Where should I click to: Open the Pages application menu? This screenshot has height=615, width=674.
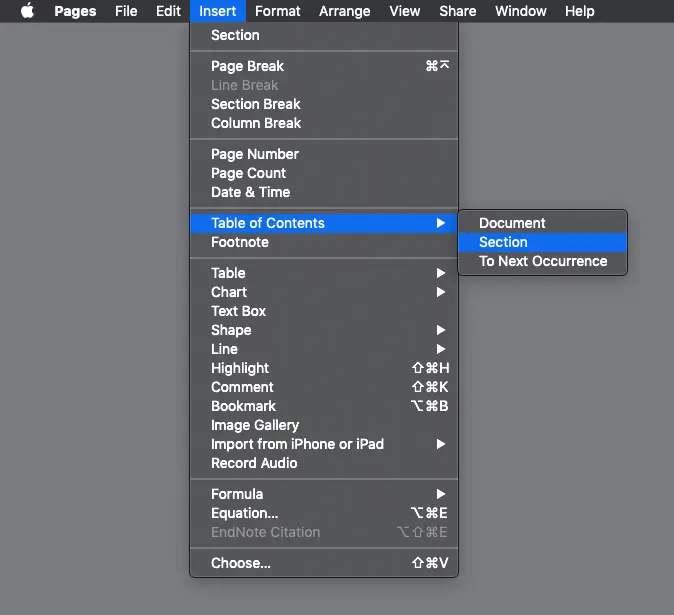point(75,11)
